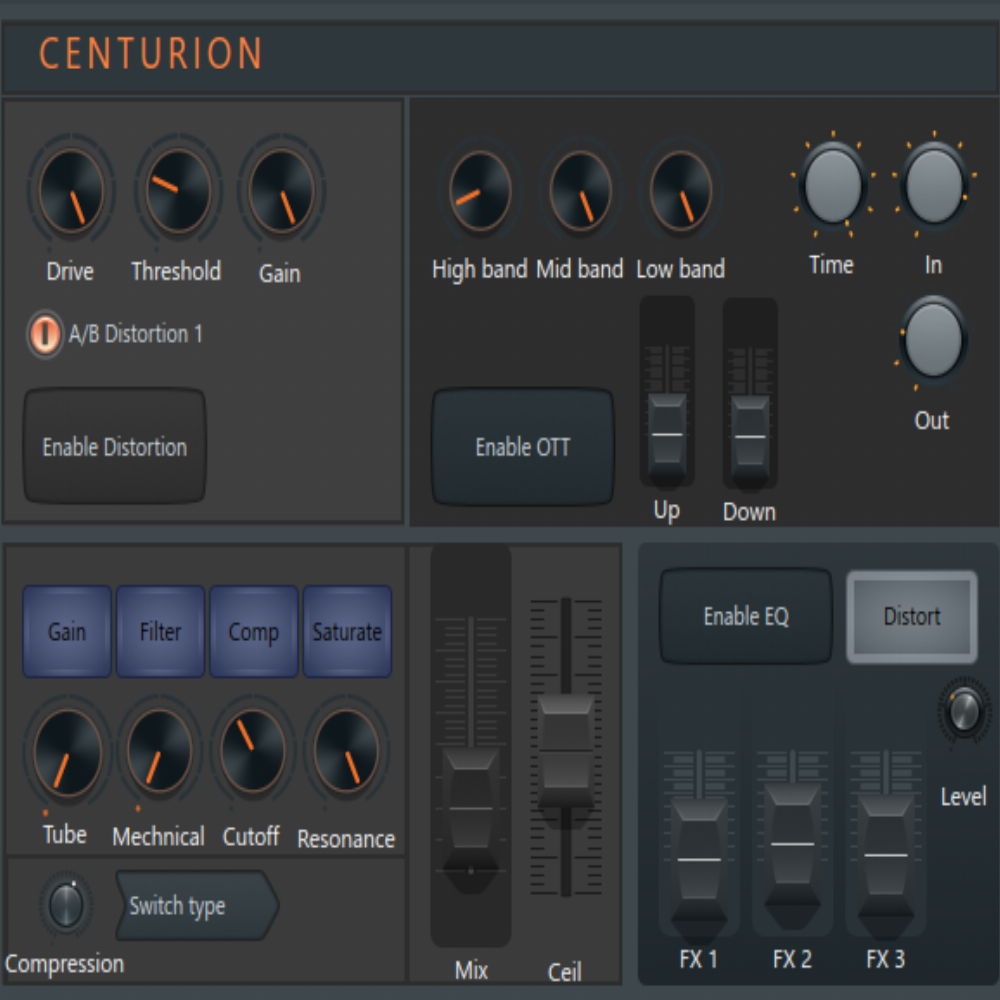Click the FX 2 fader handle

pos(792,845)
